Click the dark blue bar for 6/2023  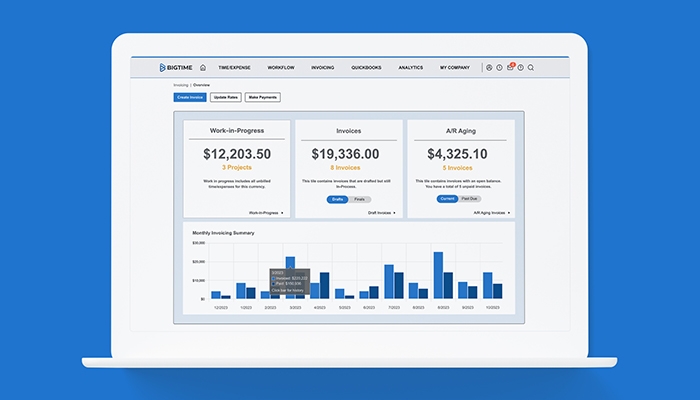[x=374, y=292]
